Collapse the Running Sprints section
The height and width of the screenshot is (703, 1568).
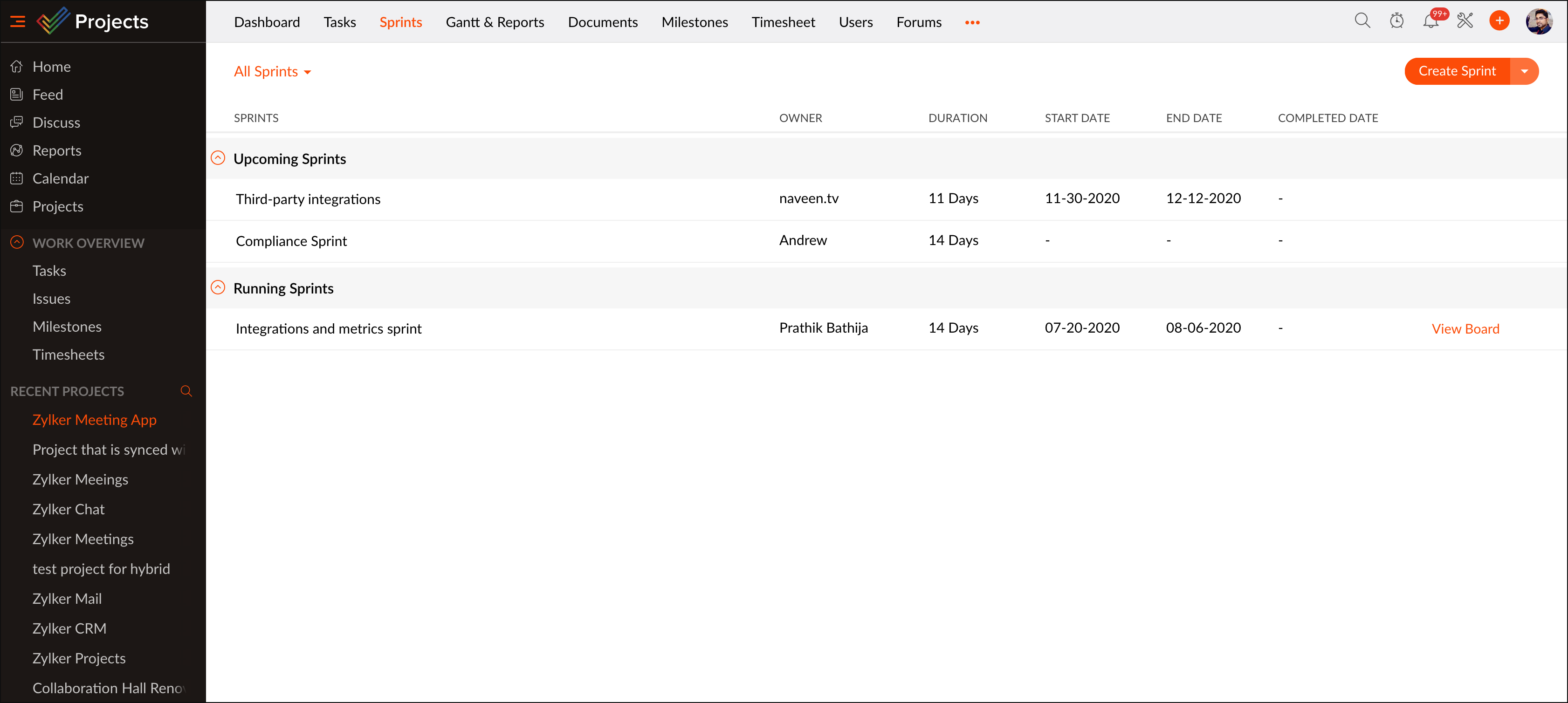coord(218,287)
